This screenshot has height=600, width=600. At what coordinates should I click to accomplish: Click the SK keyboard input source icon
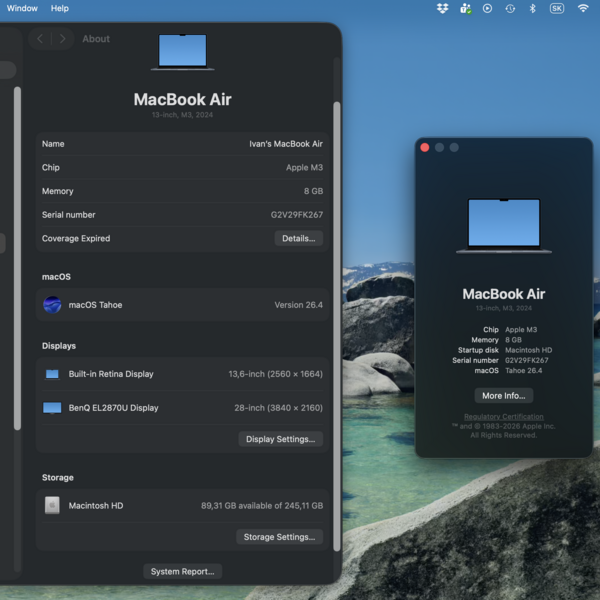(557, 8)
